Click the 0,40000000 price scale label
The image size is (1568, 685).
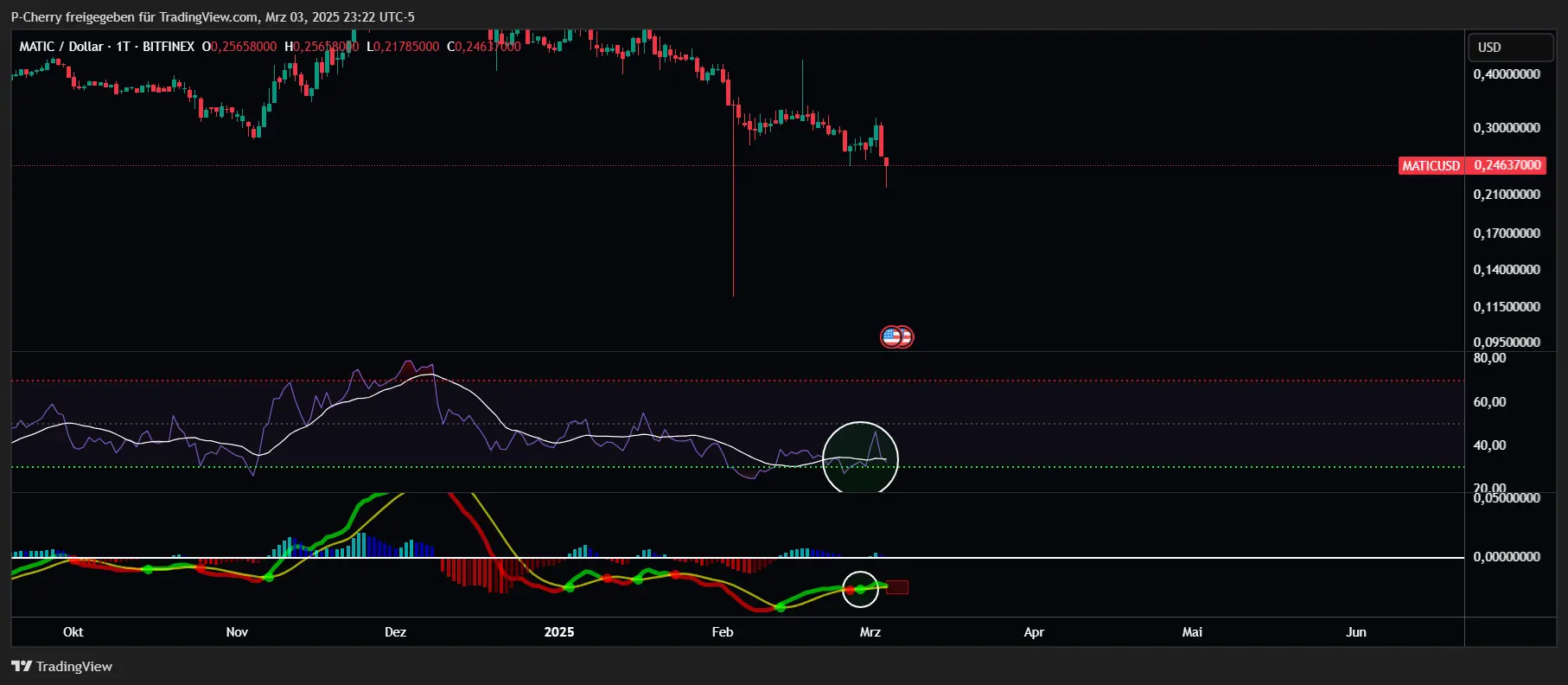(1507, 74)
